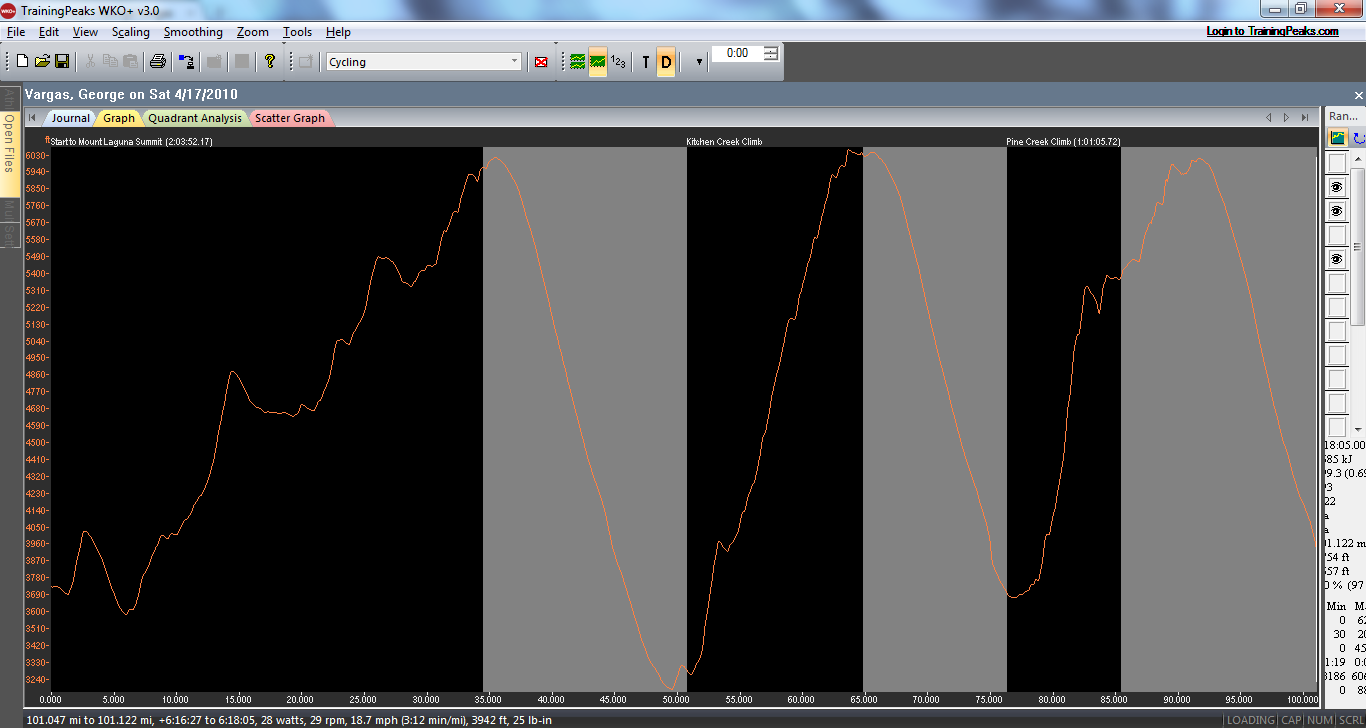Save the workout with the floppy disk icon
Viewport: 1366px width, 728px height.
62,62
